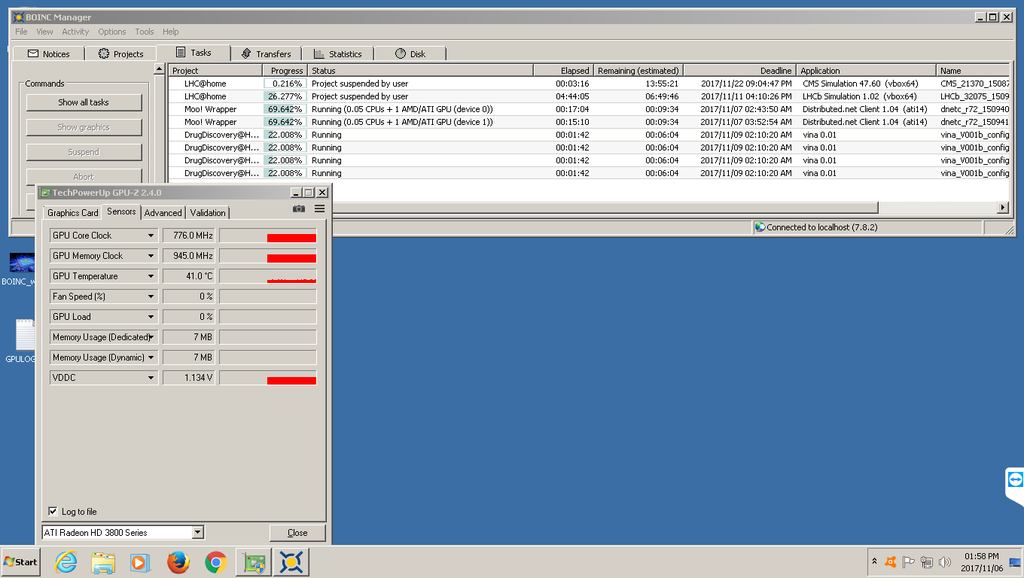
Task: Open the GPU-Z Validation tab
Action: tap(208, 213)
